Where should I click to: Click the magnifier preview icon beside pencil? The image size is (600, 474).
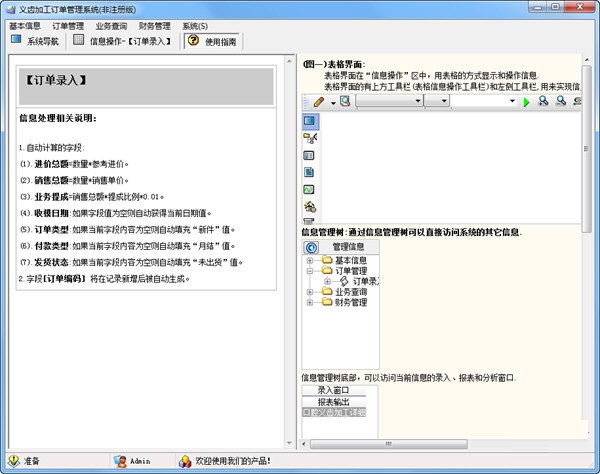[x=345, y=101]
